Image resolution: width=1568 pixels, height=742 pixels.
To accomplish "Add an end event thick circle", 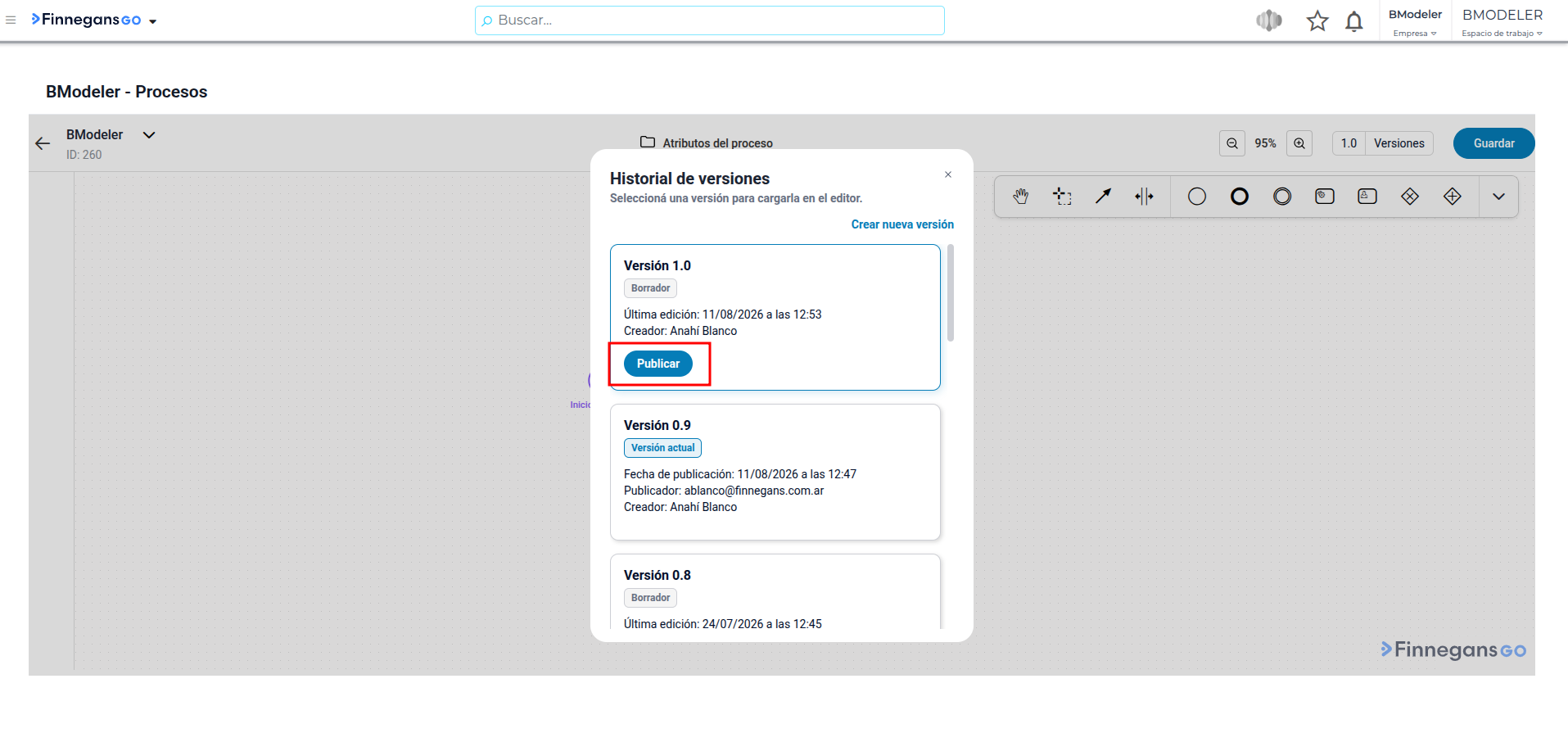I will 1240,197.
